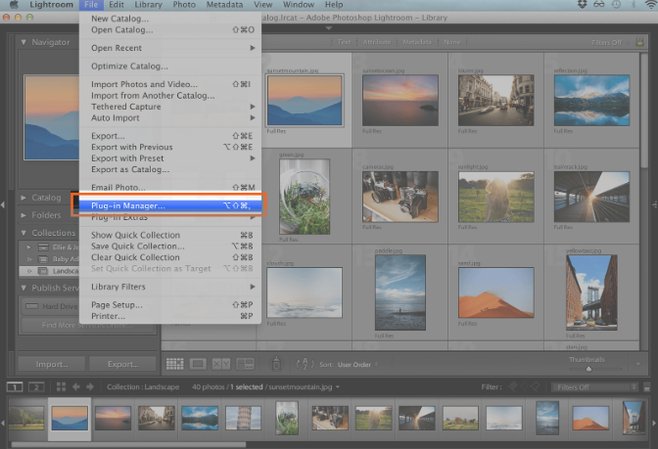Choose Export with Previous
The image size is (658, 449).
(170, 147)
